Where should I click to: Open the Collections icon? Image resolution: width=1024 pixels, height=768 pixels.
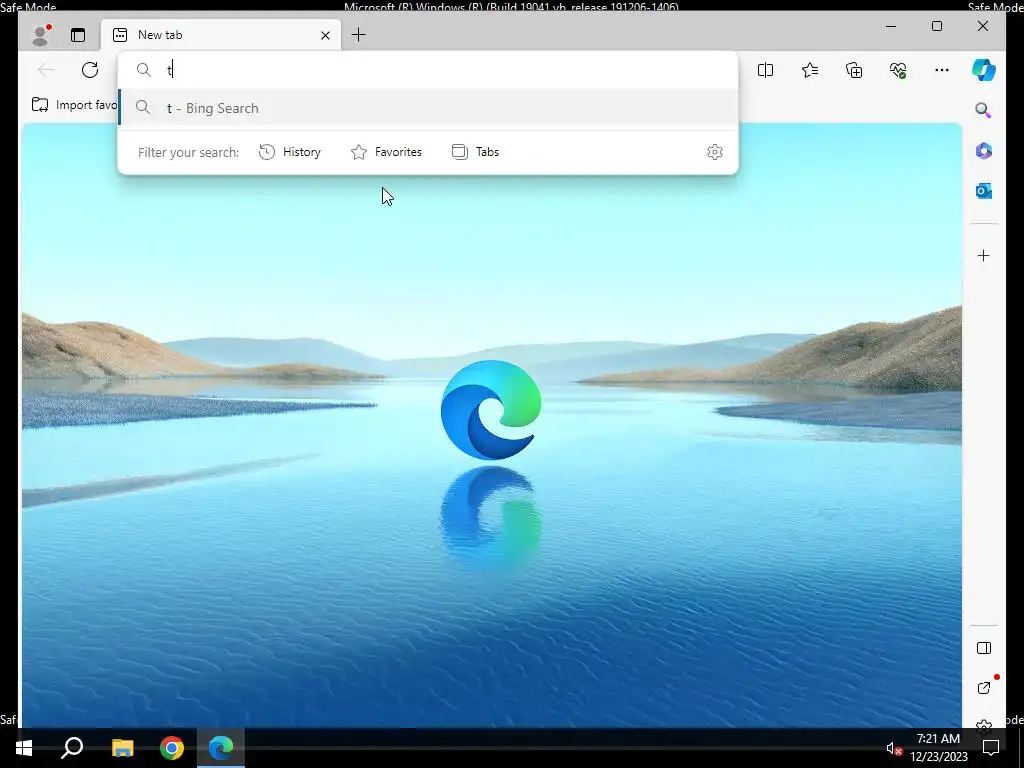(854, 70)
